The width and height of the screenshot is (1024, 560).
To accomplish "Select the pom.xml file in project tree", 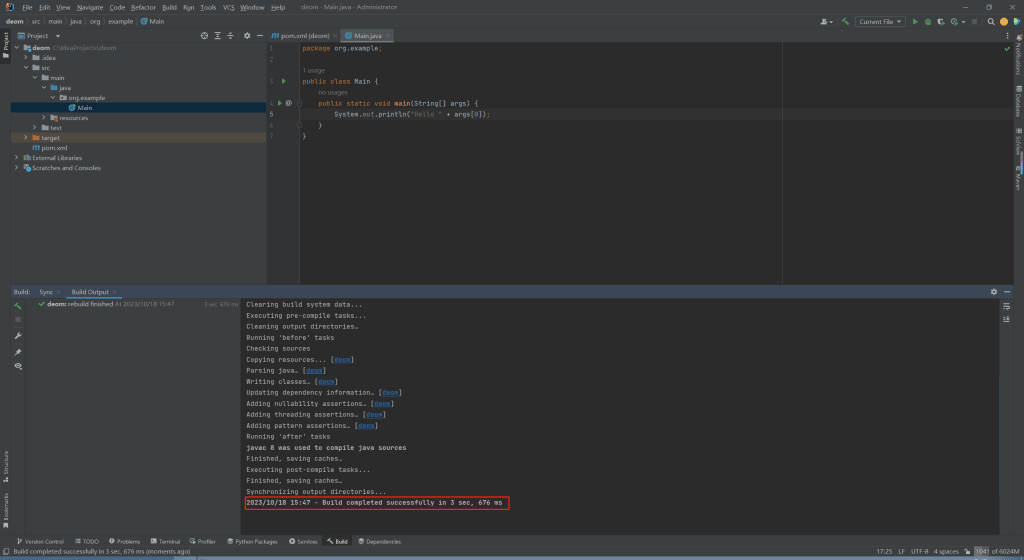I will coord(54,148).
